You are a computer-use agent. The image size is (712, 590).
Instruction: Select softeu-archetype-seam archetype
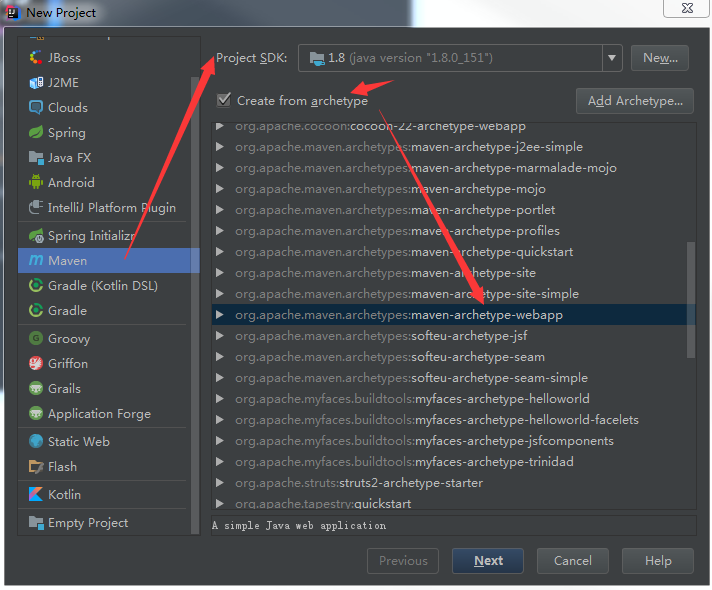(x=453, y=357)
